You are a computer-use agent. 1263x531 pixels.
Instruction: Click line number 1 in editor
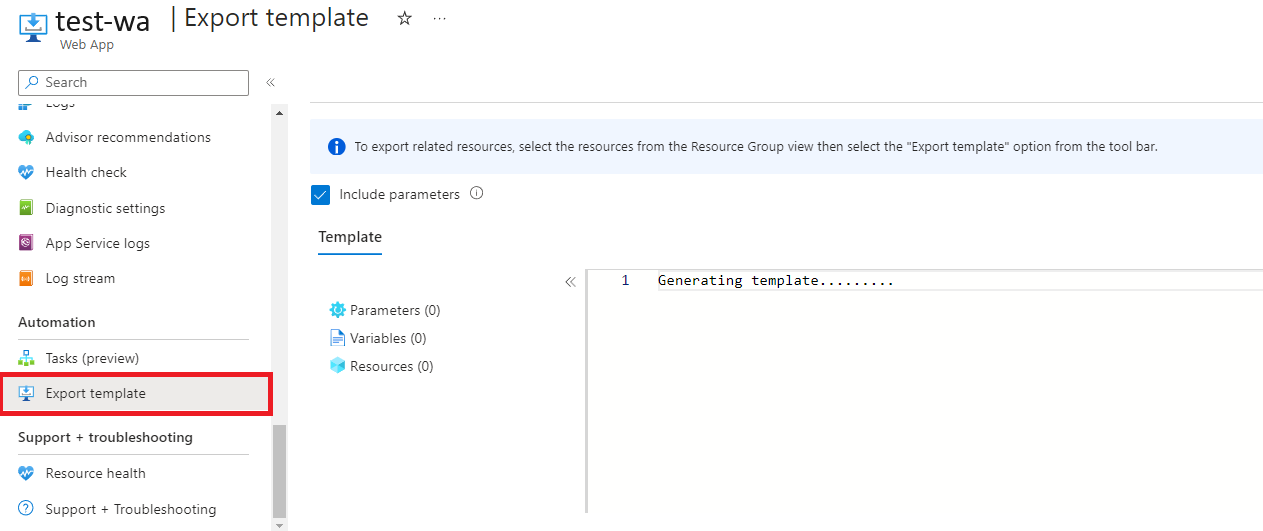[x=625, y=281]
